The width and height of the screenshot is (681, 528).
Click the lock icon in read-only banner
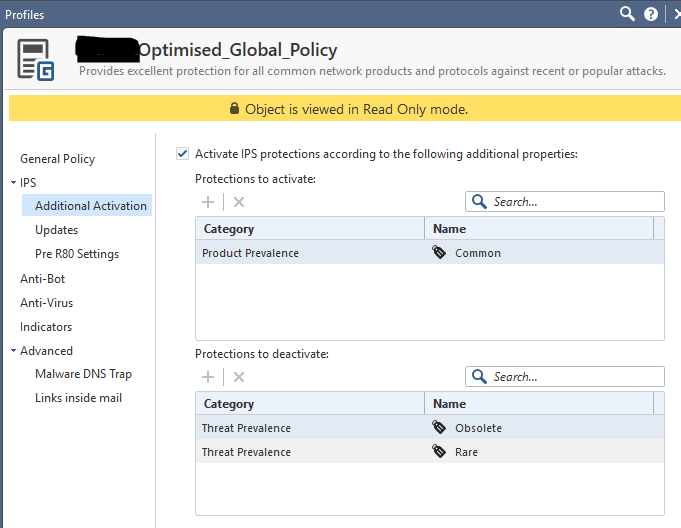click(x=234, y=108)
